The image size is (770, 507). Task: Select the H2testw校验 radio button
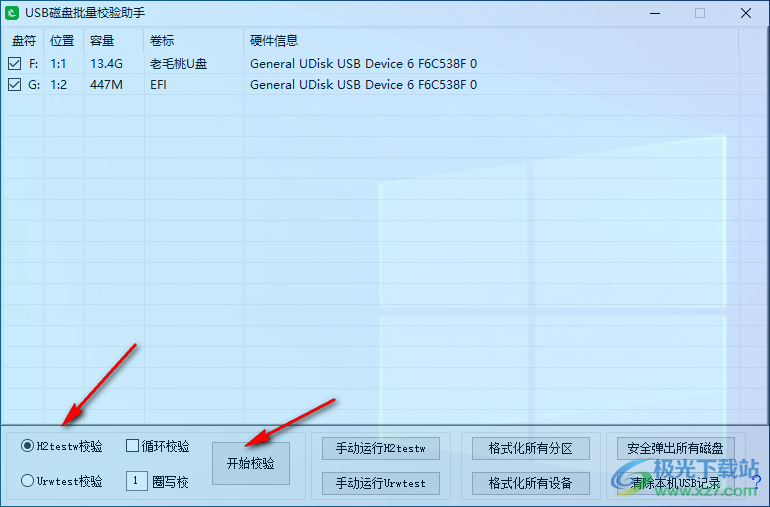(28, 446)
